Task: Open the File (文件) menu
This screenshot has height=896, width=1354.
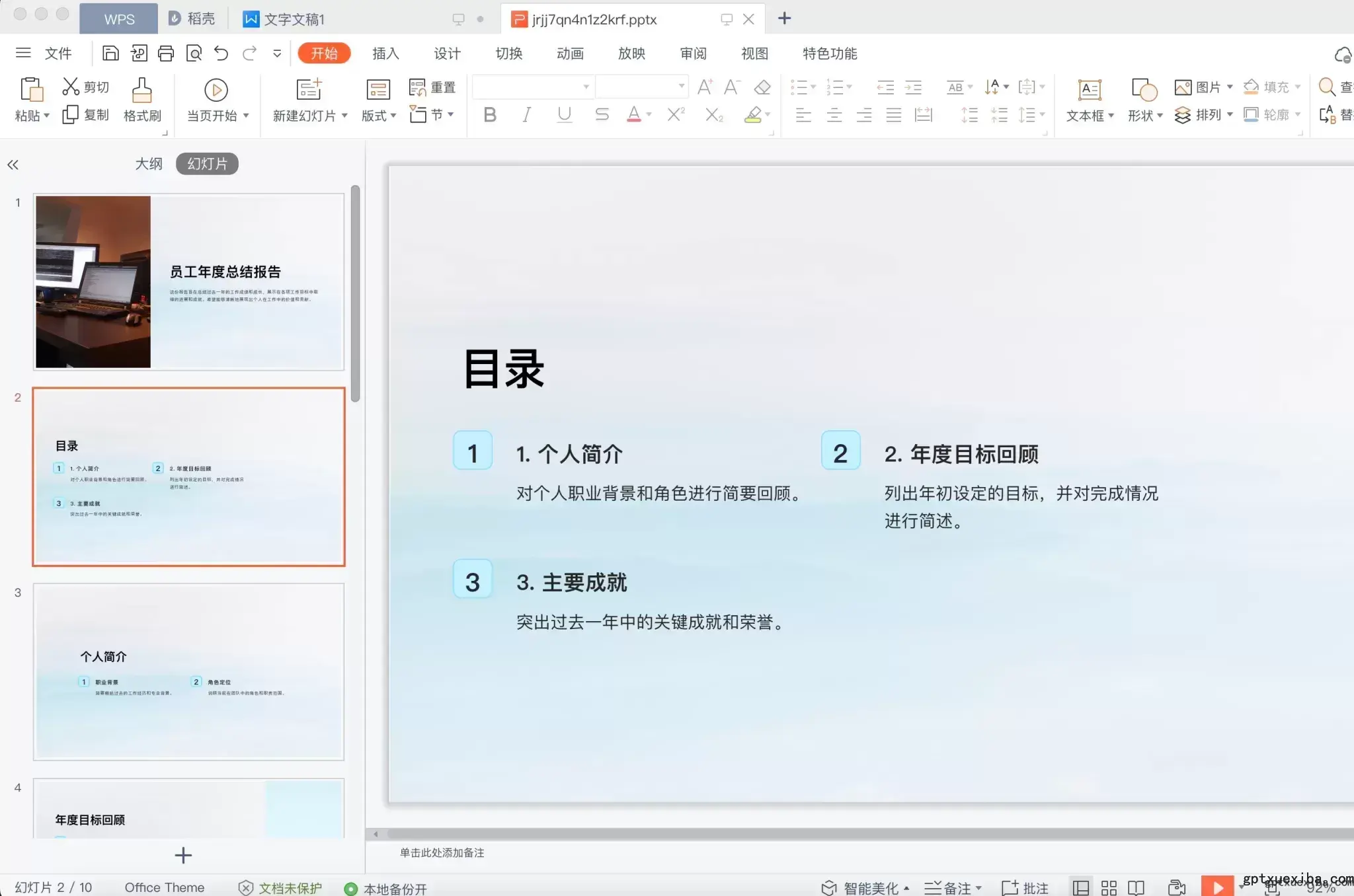Action: pos(58,54)
